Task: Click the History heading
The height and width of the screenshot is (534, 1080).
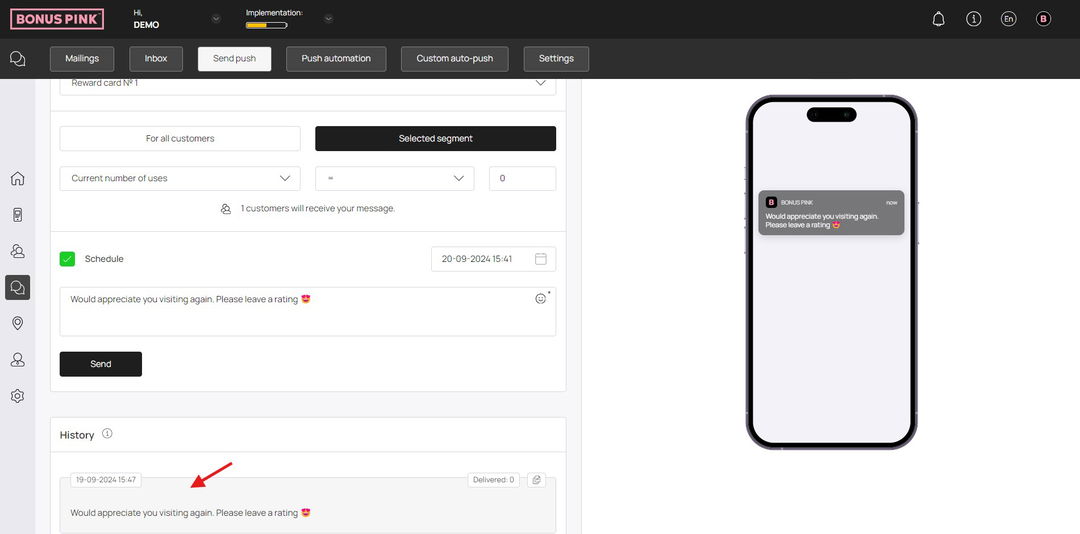Action: pyautogui.click(x=76, y=435)
